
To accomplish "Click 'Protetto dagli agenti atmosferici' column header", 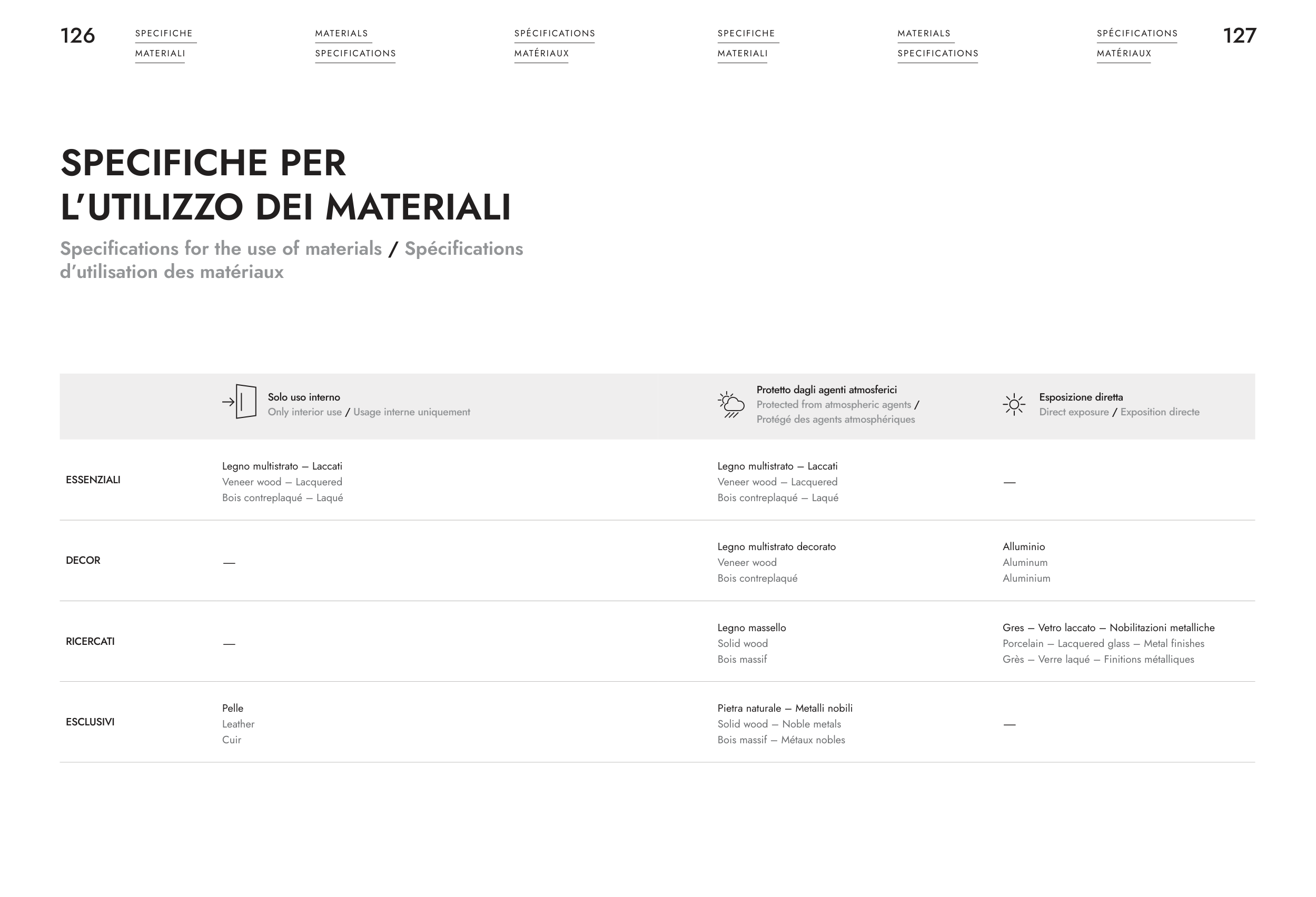I will (x=826, y=390).
